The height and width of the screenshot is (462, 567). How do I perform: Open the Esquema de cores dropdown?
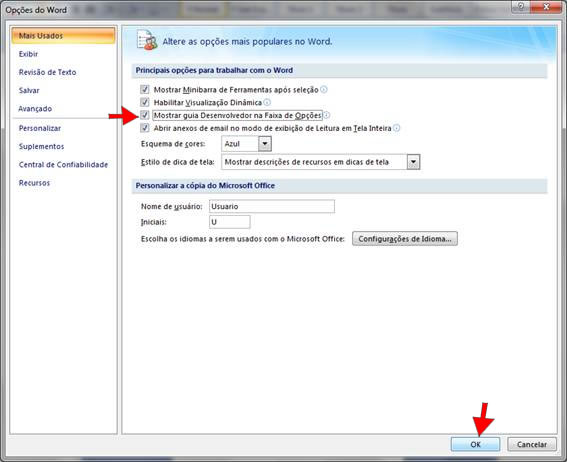[x=265, y=144]
